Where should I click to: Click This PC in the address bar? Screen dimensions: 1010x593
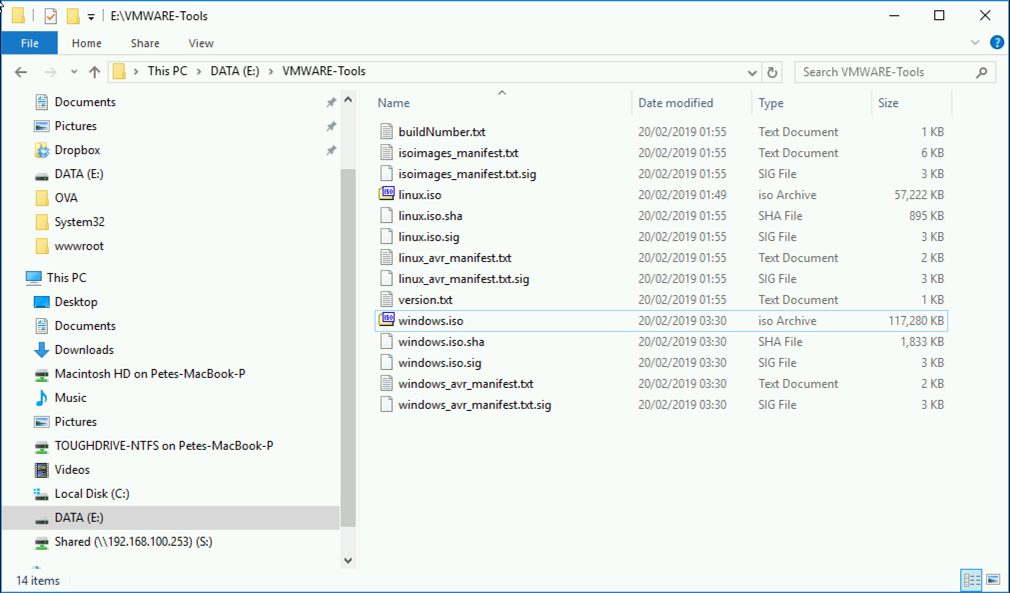click(x=167, y=71)
